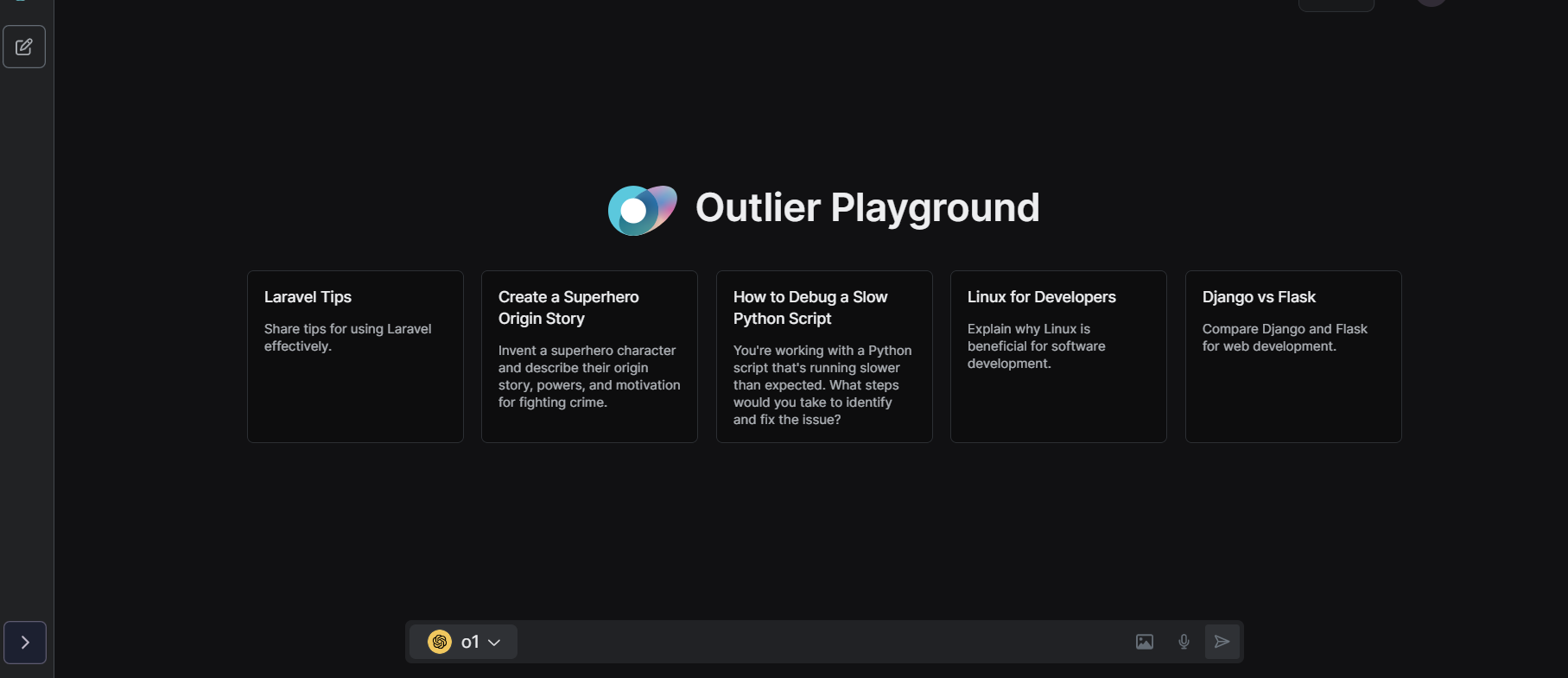
Task: Click the Outlier Playground logo icon
Action: [x=642, y=210]
